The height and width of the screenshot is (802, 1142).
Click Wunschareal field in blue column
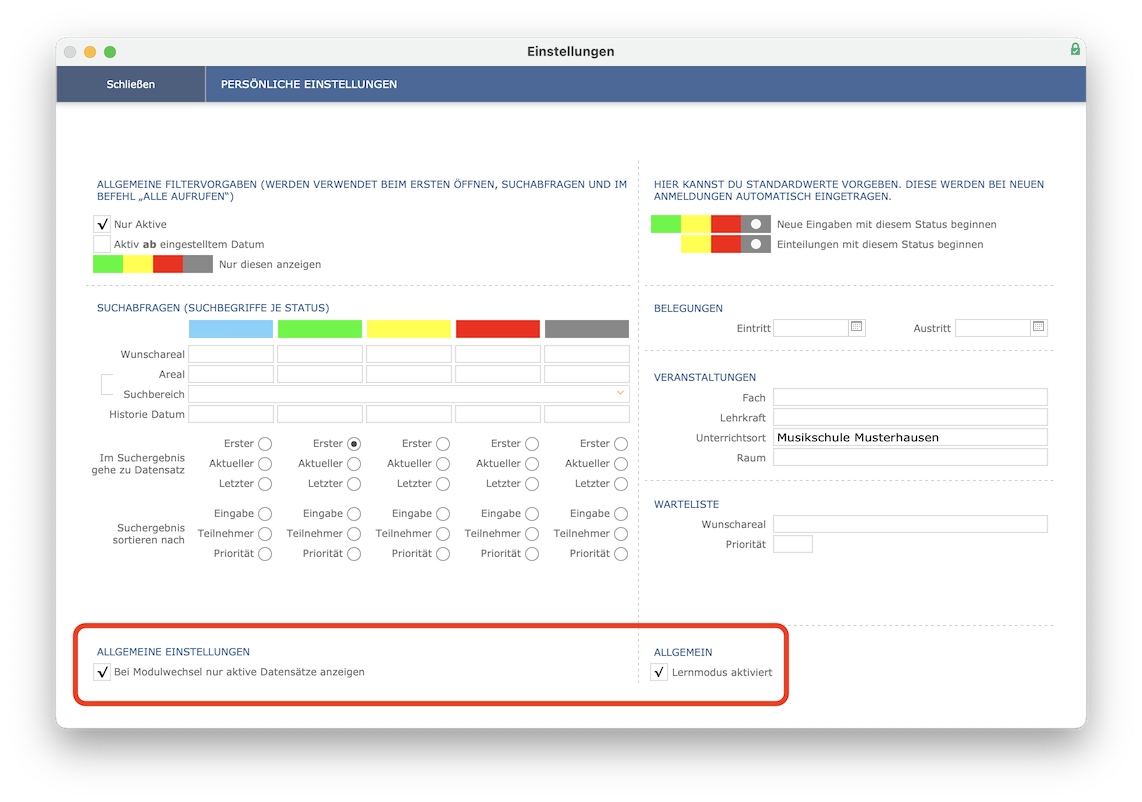(231, 354)
